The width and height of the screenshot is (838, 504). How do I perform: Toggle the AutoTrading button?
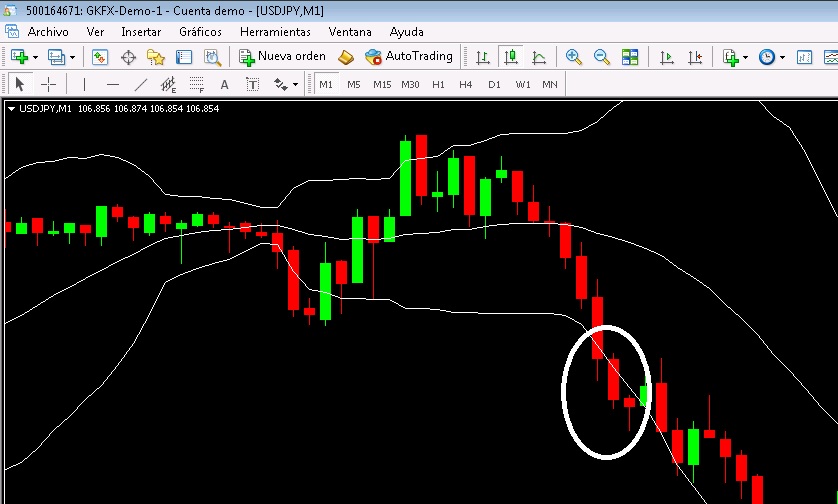[x=409, y=57]
